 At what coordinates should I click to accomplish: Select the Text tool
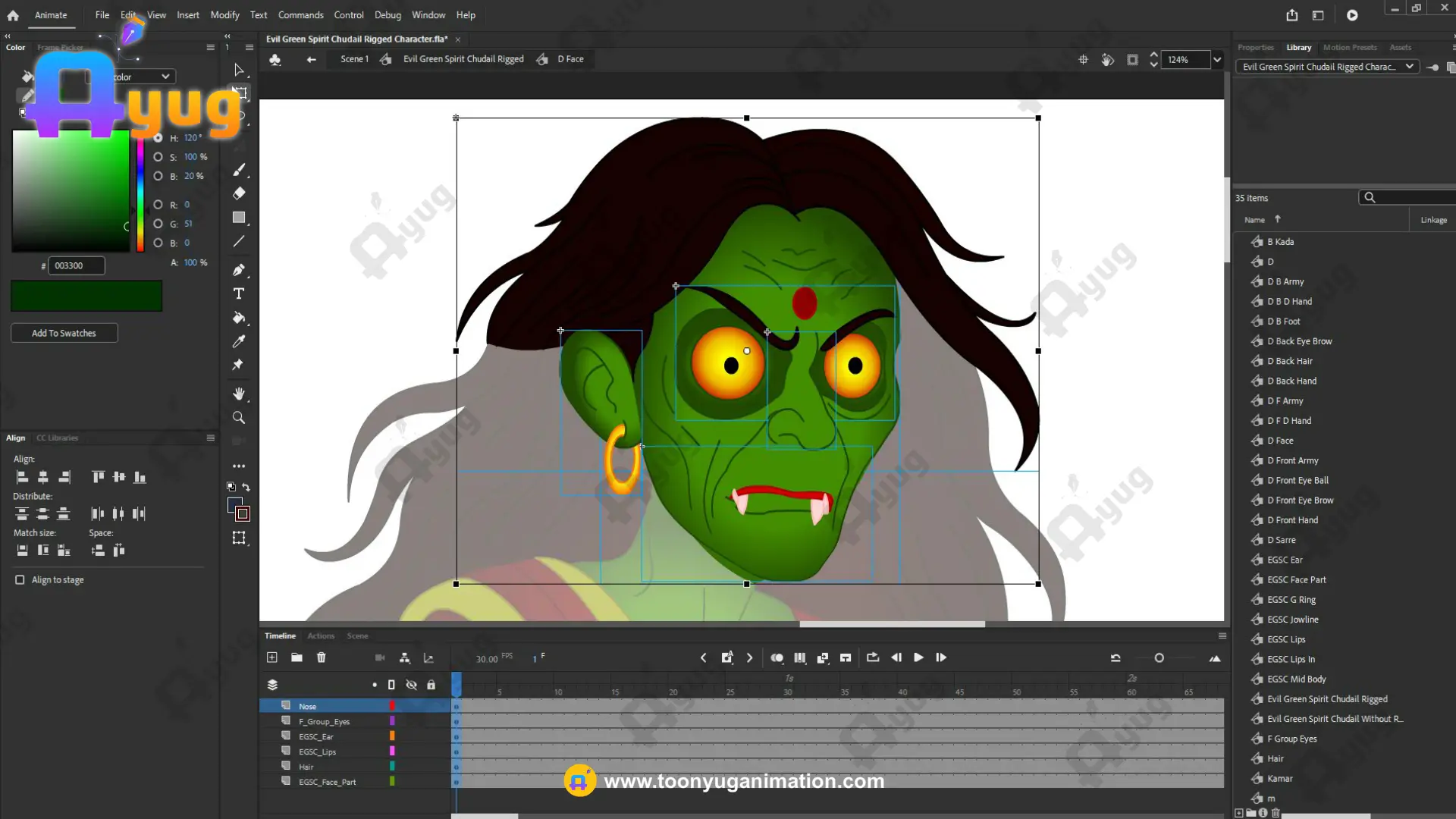(x=239, y=294)
